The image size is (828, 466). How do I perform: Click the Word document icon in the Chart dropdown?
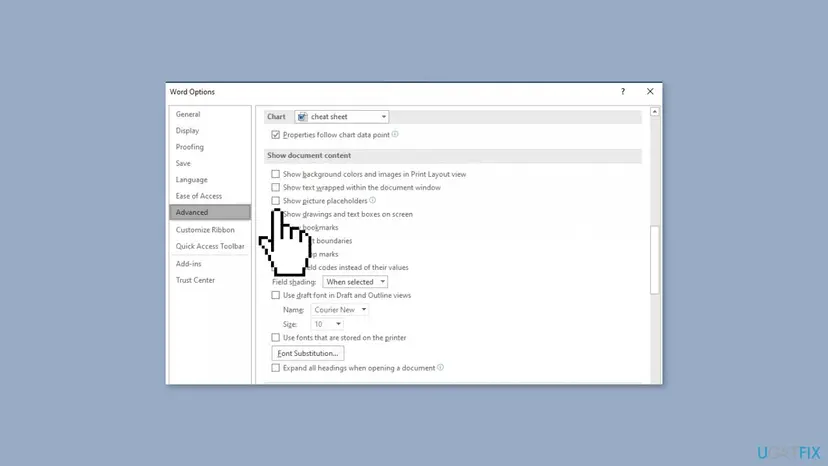point(302,117)
